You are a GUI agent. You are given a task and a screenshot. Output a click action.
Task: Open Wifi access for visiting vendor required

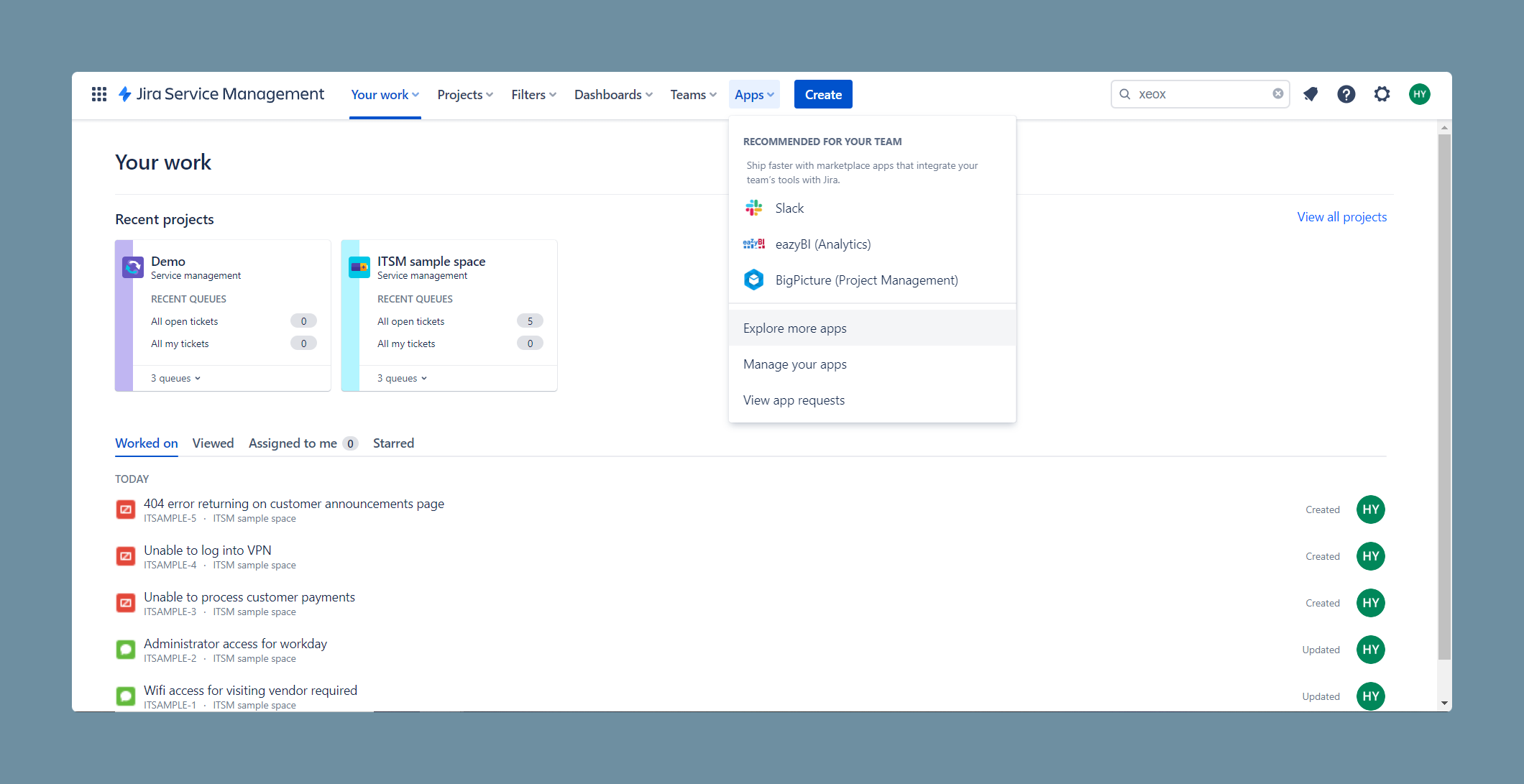point(250,691)
